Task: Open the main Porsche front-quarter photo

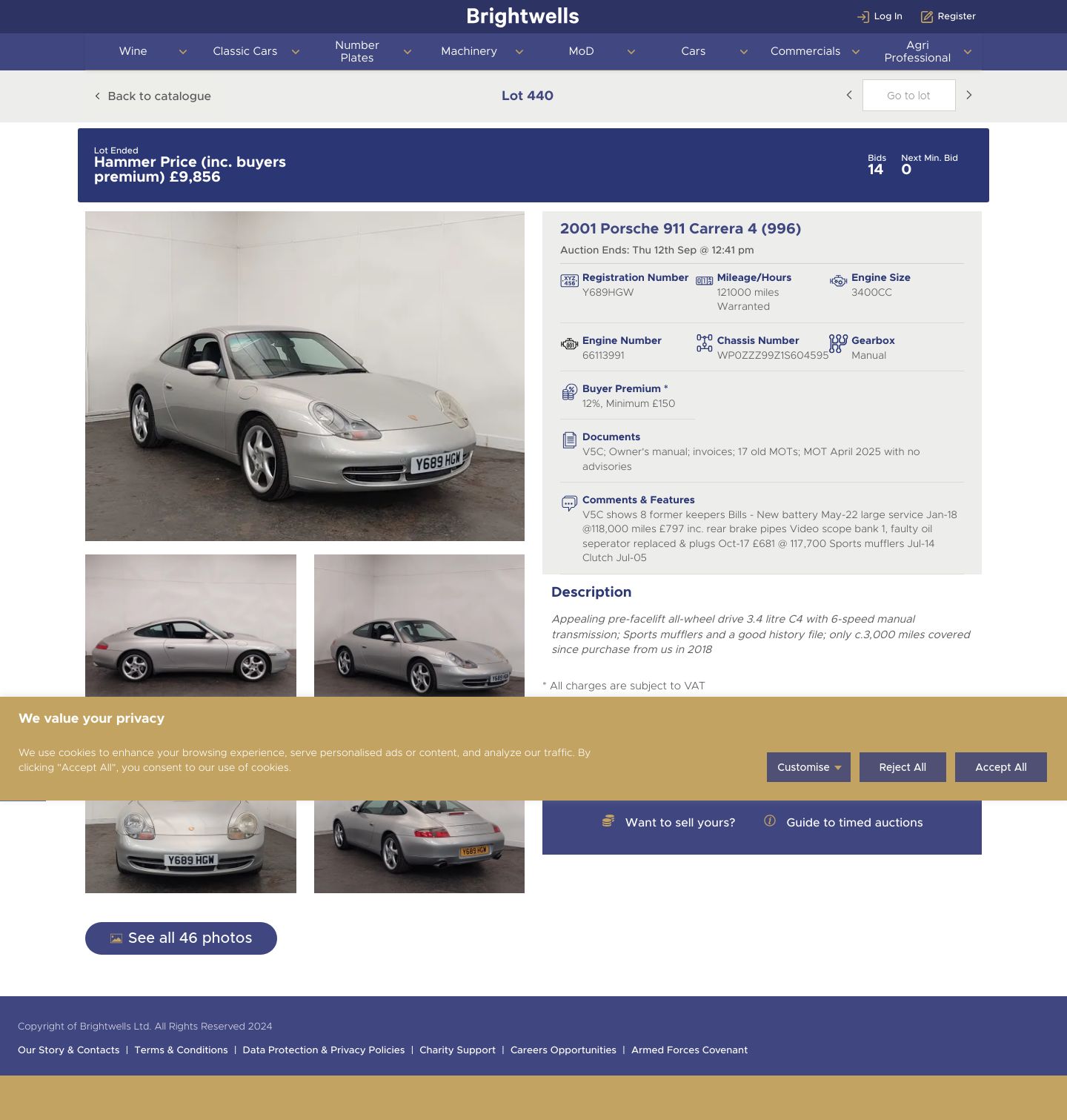Action: coord(305,376)
